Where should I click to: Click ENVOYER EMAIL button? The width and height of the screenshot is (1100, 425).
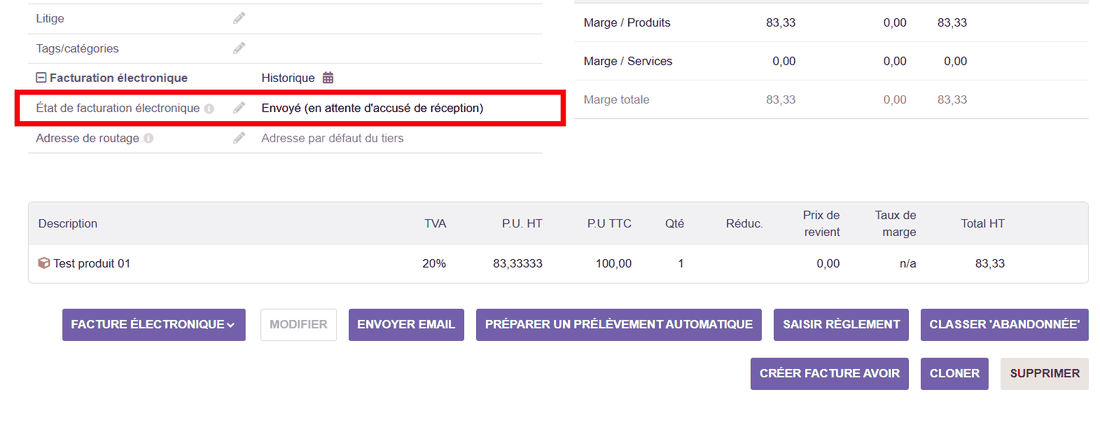point(406,325)
